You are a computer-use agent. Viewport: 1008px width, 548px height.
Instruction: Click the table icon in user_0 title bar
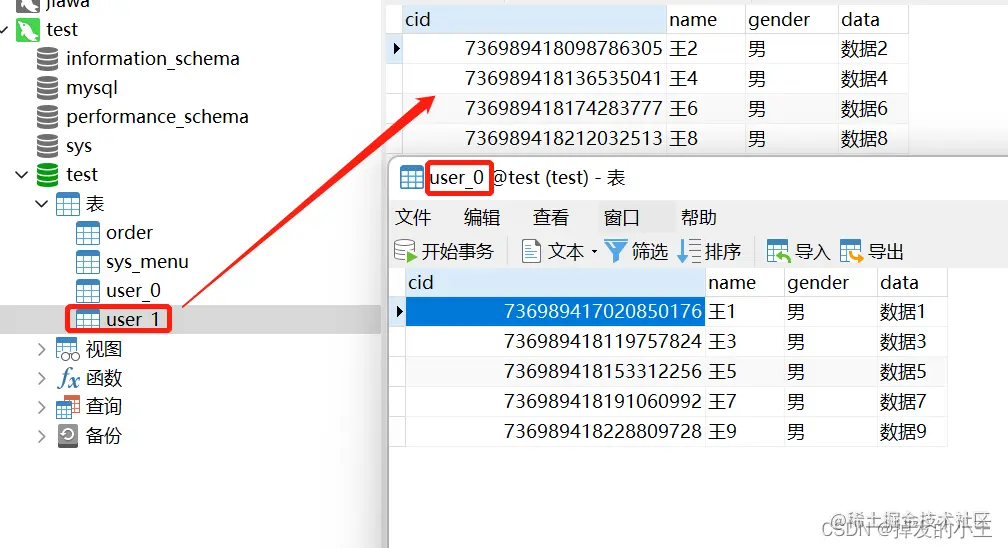411,178
